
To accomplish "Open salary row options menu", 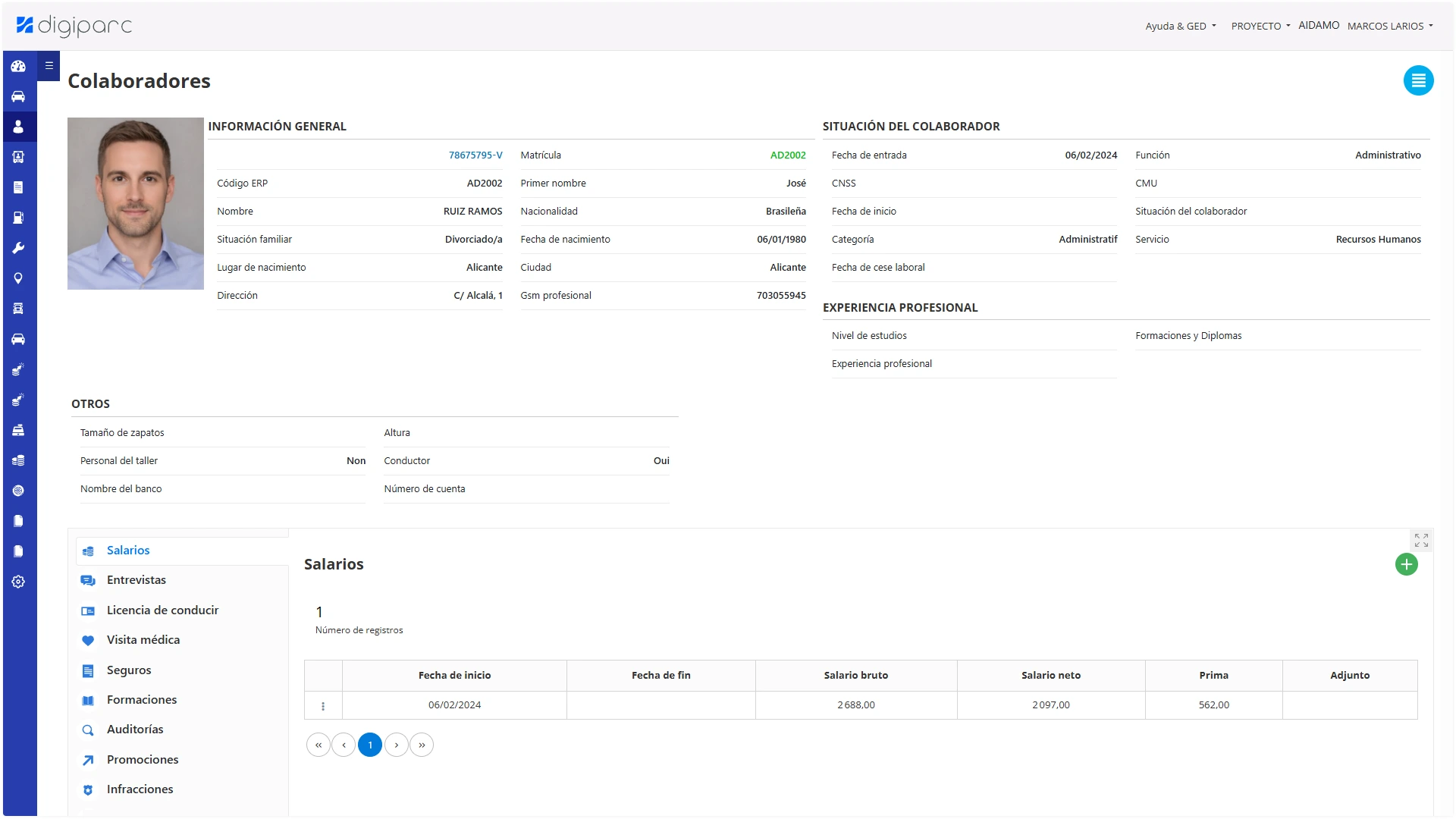I will click(323, 706).
